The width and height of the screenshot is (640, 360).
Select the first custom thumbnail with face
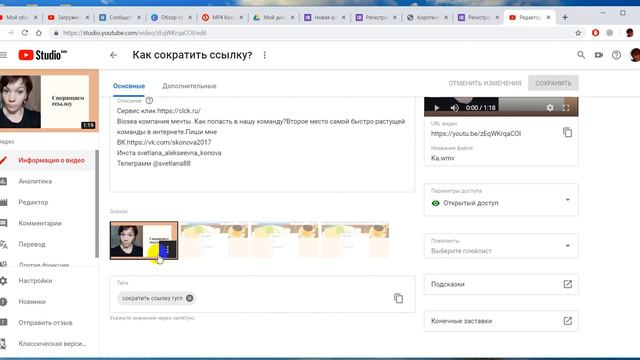point(144,240)
